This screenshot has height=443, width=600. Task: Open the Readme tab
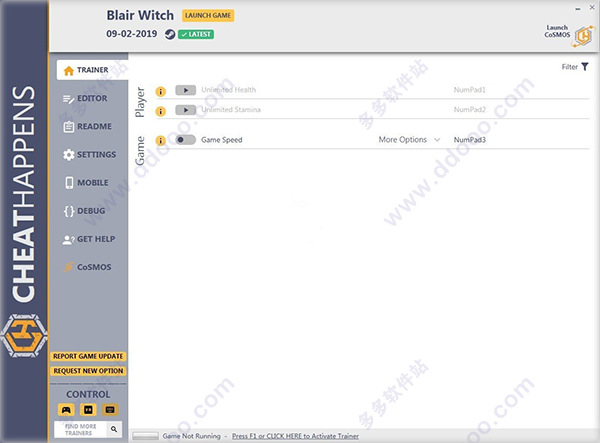(x=87, y=126)
